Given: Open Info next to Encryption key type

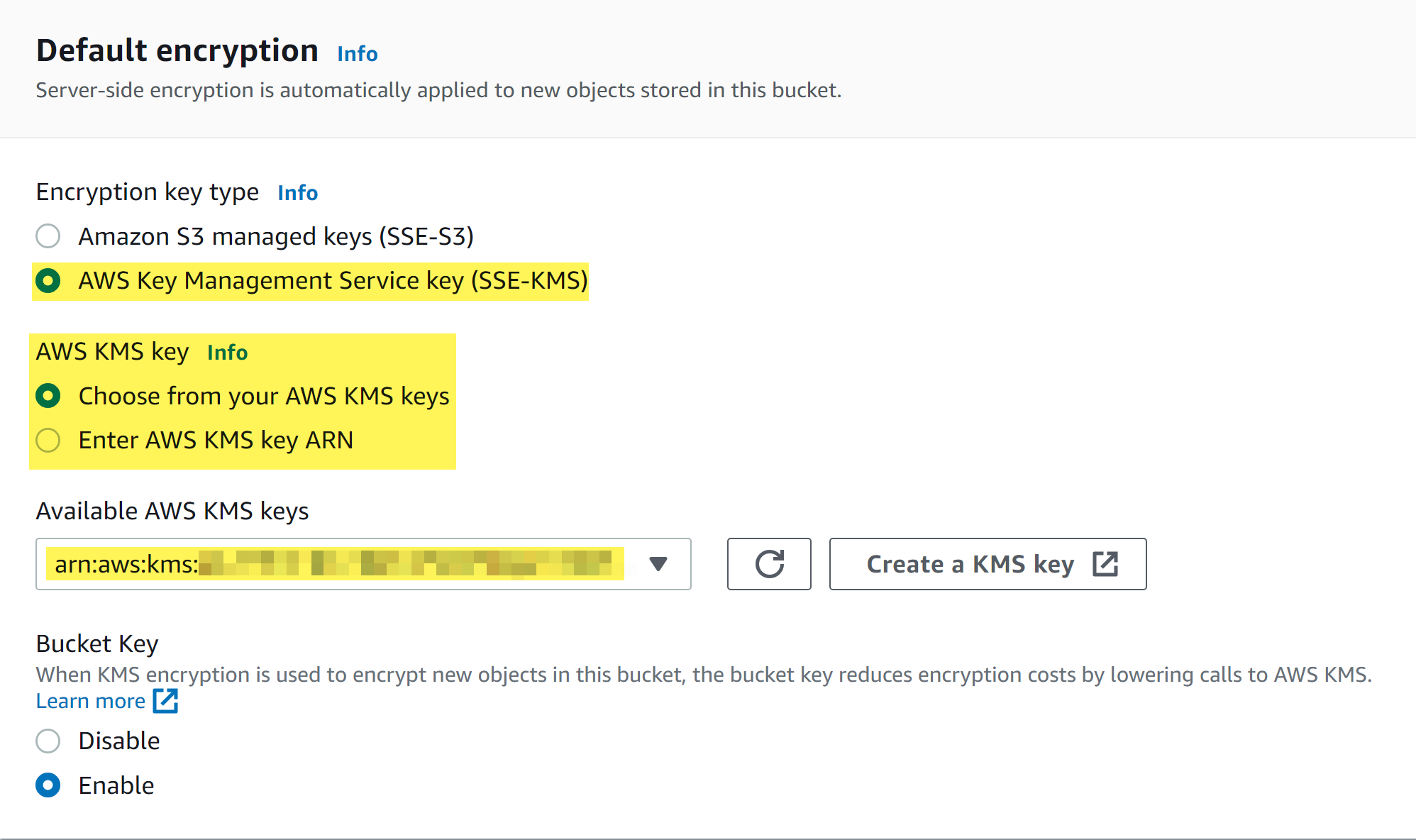Looking at the screenshot, I should [297, 193].
